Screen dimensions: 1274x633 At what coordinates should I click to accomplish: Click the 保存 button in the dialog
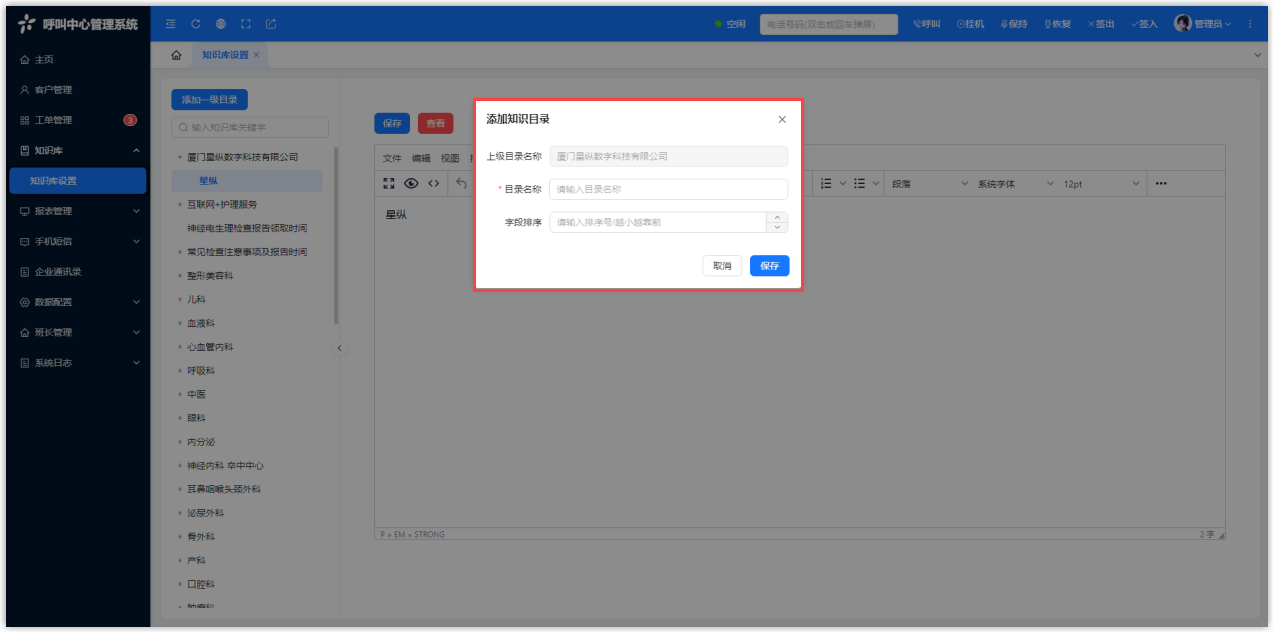click(769, 266)
